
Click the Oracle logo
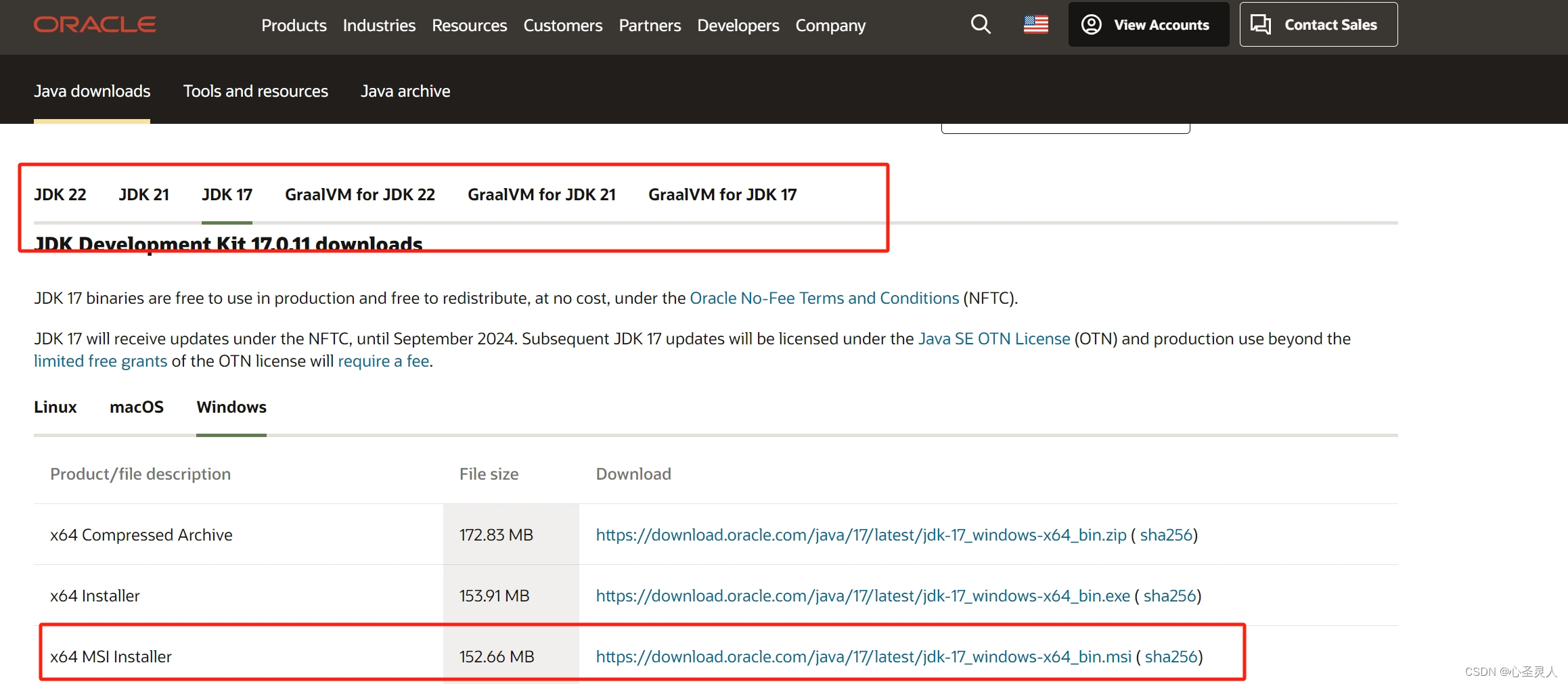click(x=94, y=24)
